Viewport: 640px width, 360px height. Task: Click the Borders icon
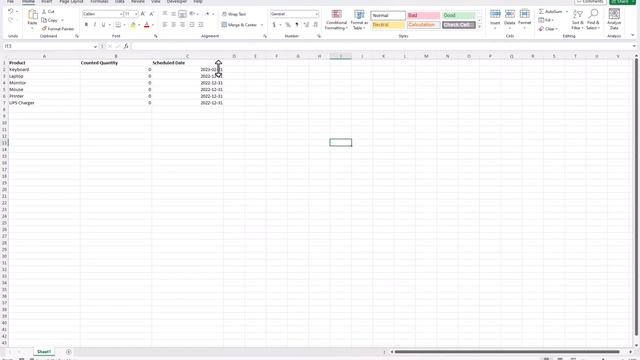click(118, 25)
